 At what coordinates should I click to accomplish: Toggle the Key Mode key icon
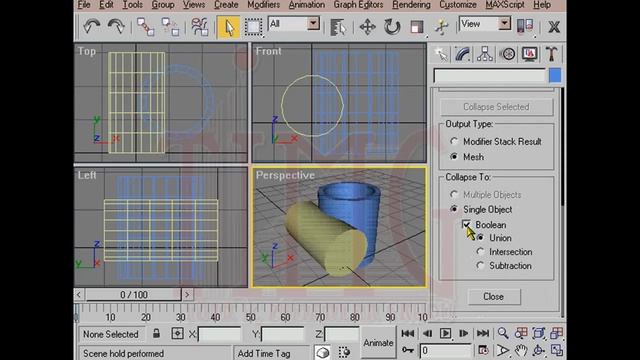point(408,350)
